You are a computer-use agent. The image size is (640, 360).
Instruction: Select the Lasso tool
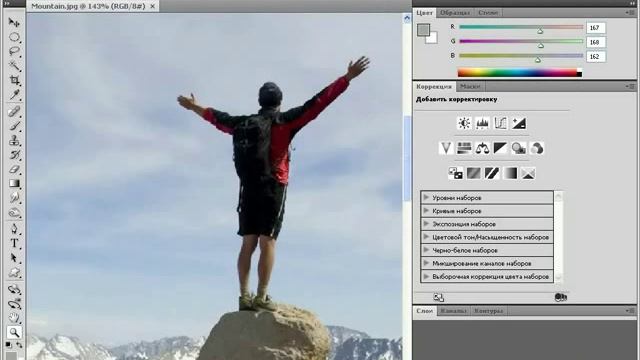click(14, 51)
